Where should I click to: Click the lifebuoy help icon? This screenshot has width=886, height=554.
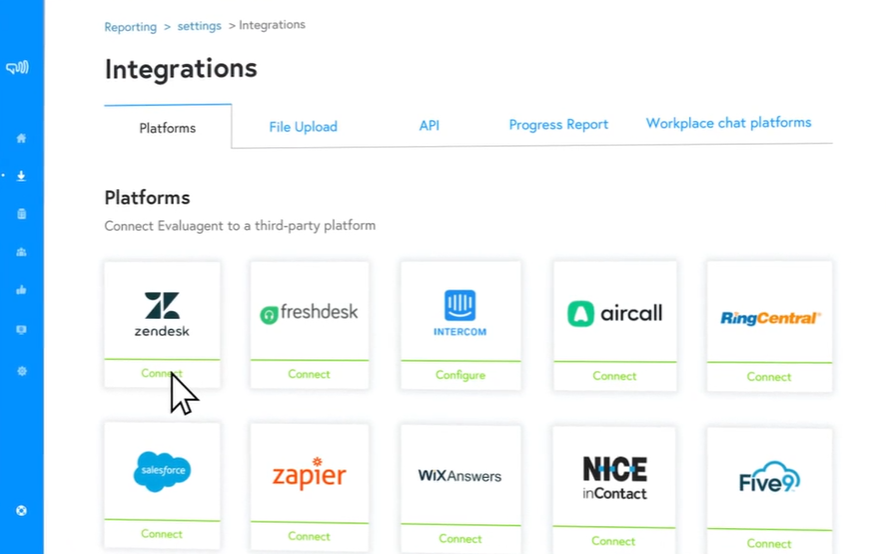point(21,511)
